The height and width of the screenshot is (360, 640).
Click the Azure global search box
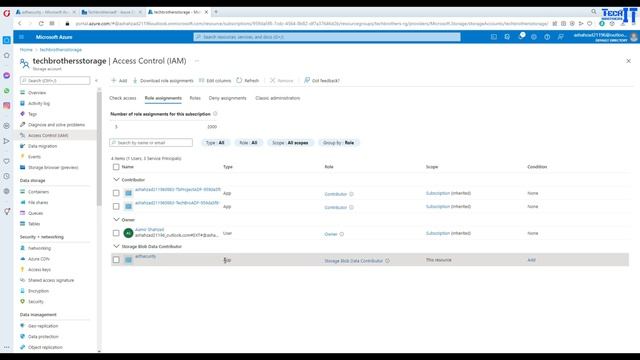pyautogui.click(x=327, y=37)
